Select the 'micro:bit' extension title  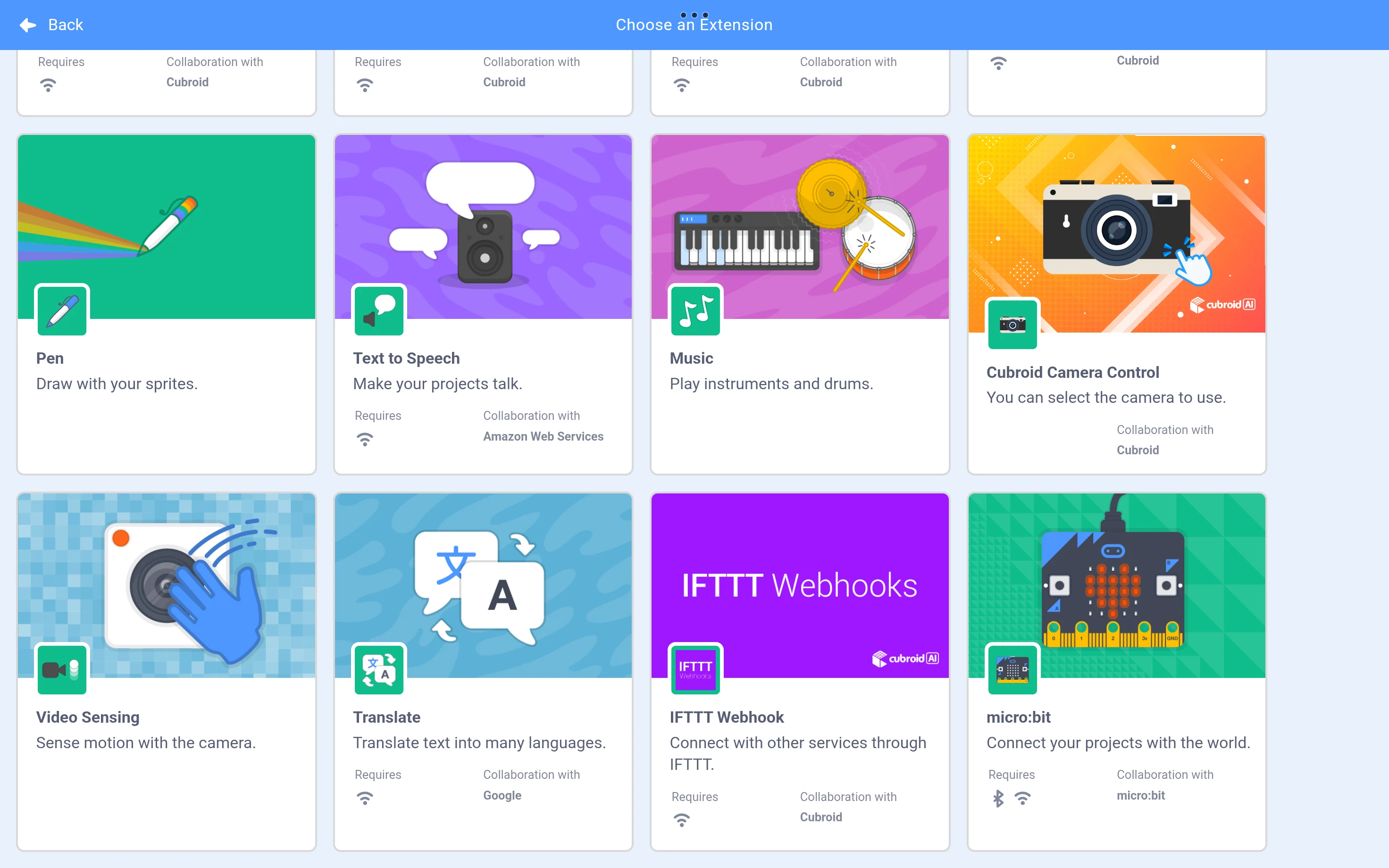pyautogui.click(x=1019, y=717)
